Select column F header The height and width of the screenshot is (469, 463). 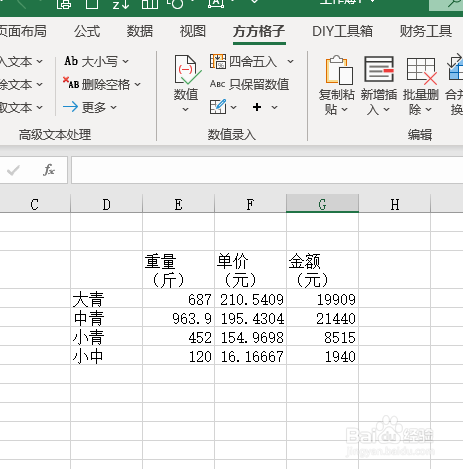250,204
